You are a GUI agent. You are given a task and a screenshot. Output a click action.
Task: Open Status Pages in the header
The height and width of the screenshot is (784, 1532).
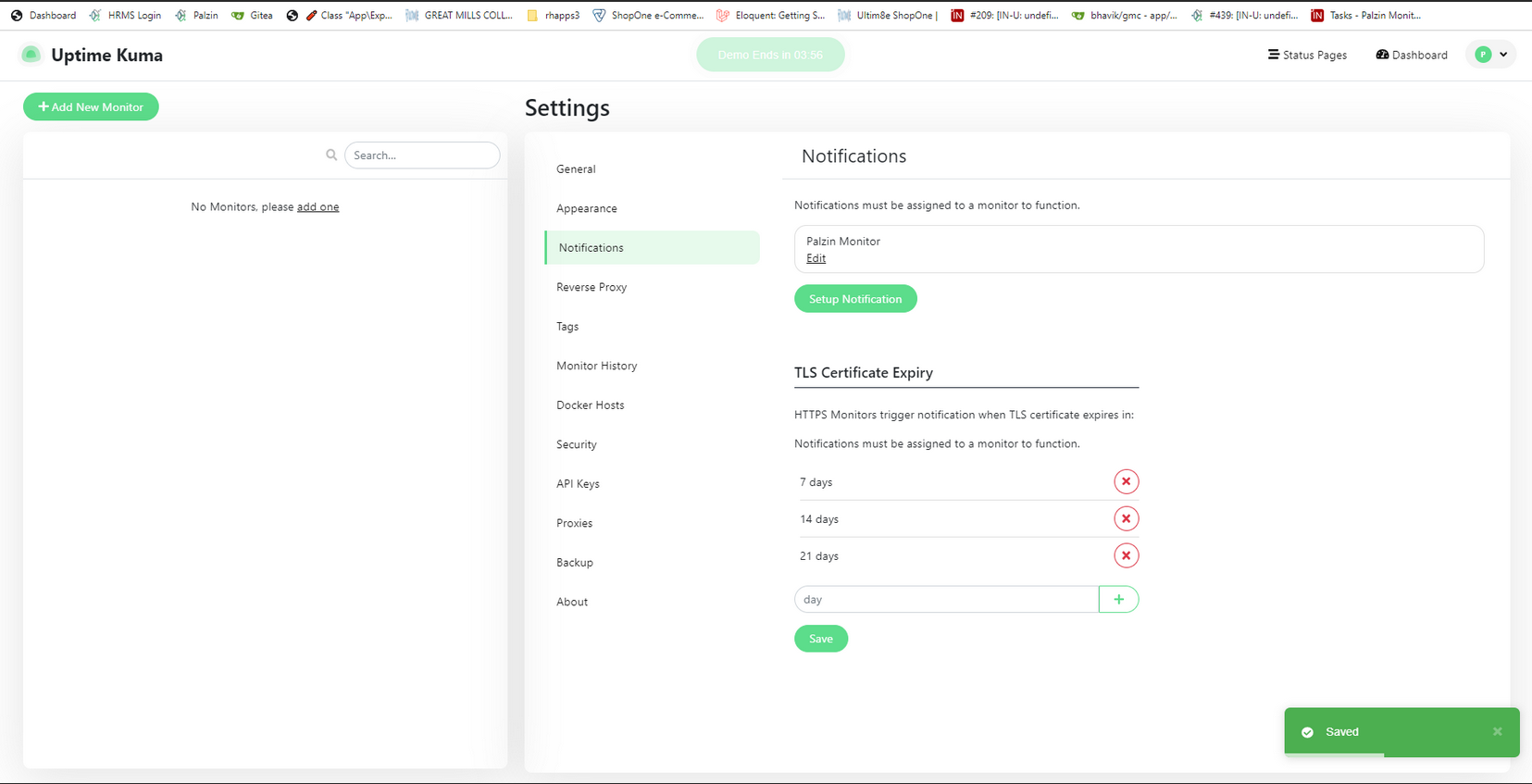point(1307,55)
